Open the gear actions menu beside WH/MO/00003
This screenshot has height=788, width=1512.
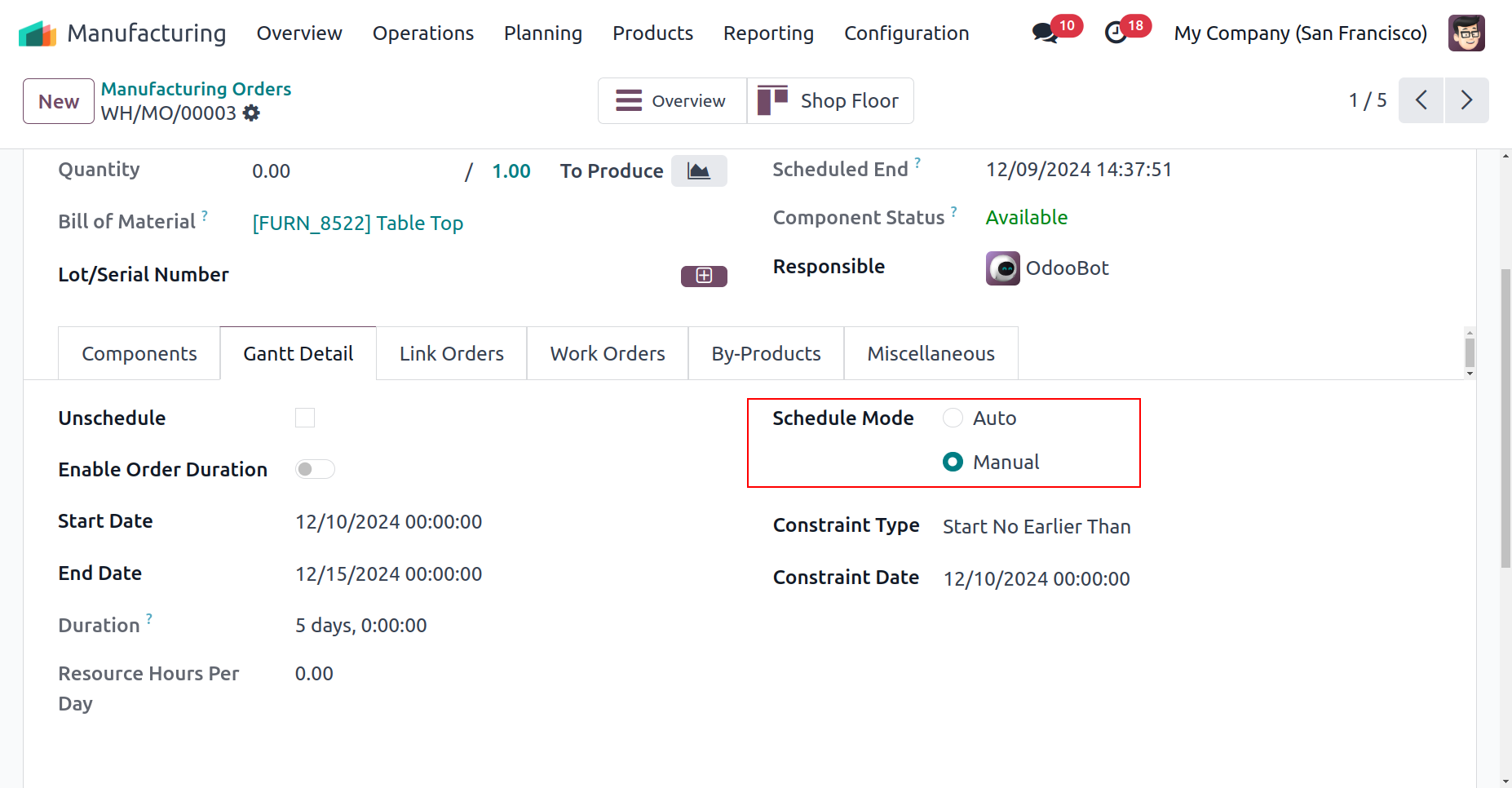pos(252,113)
